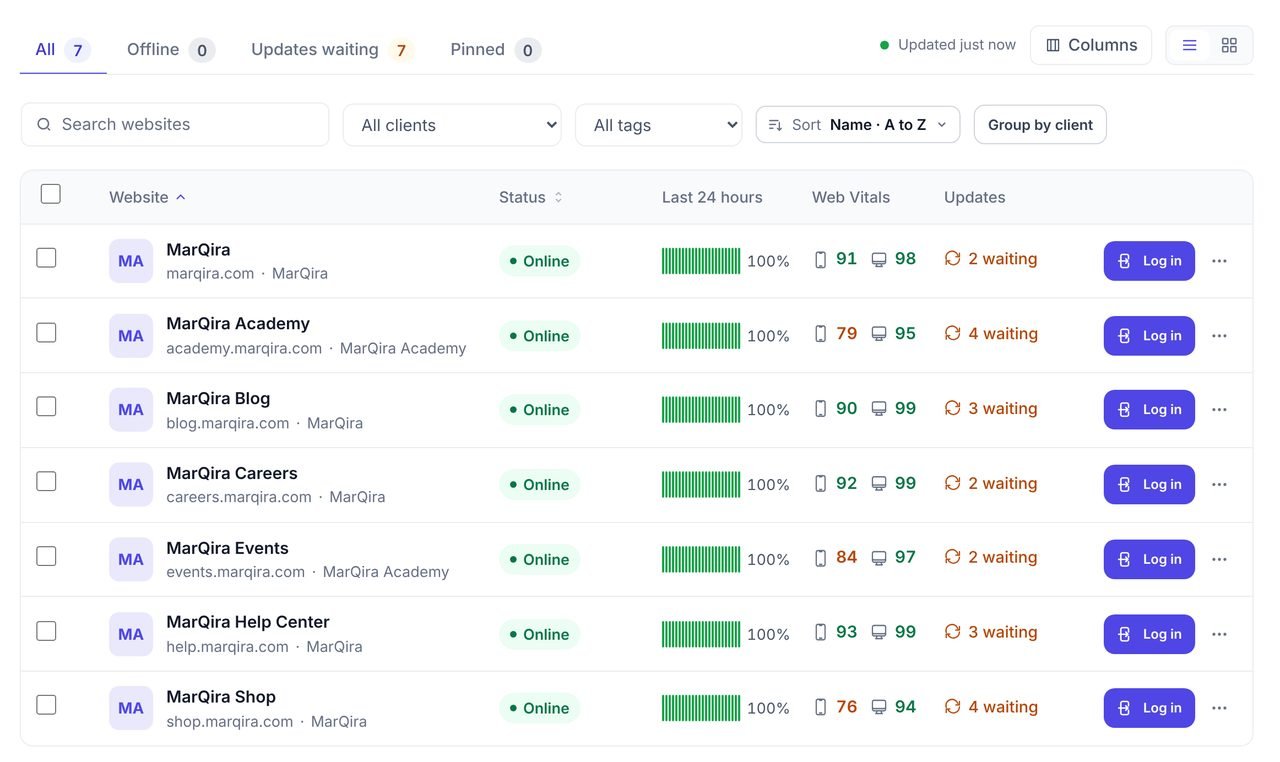Focus the Search websites field
Viewport: 1280px width, 762px height.
point(175,124)
